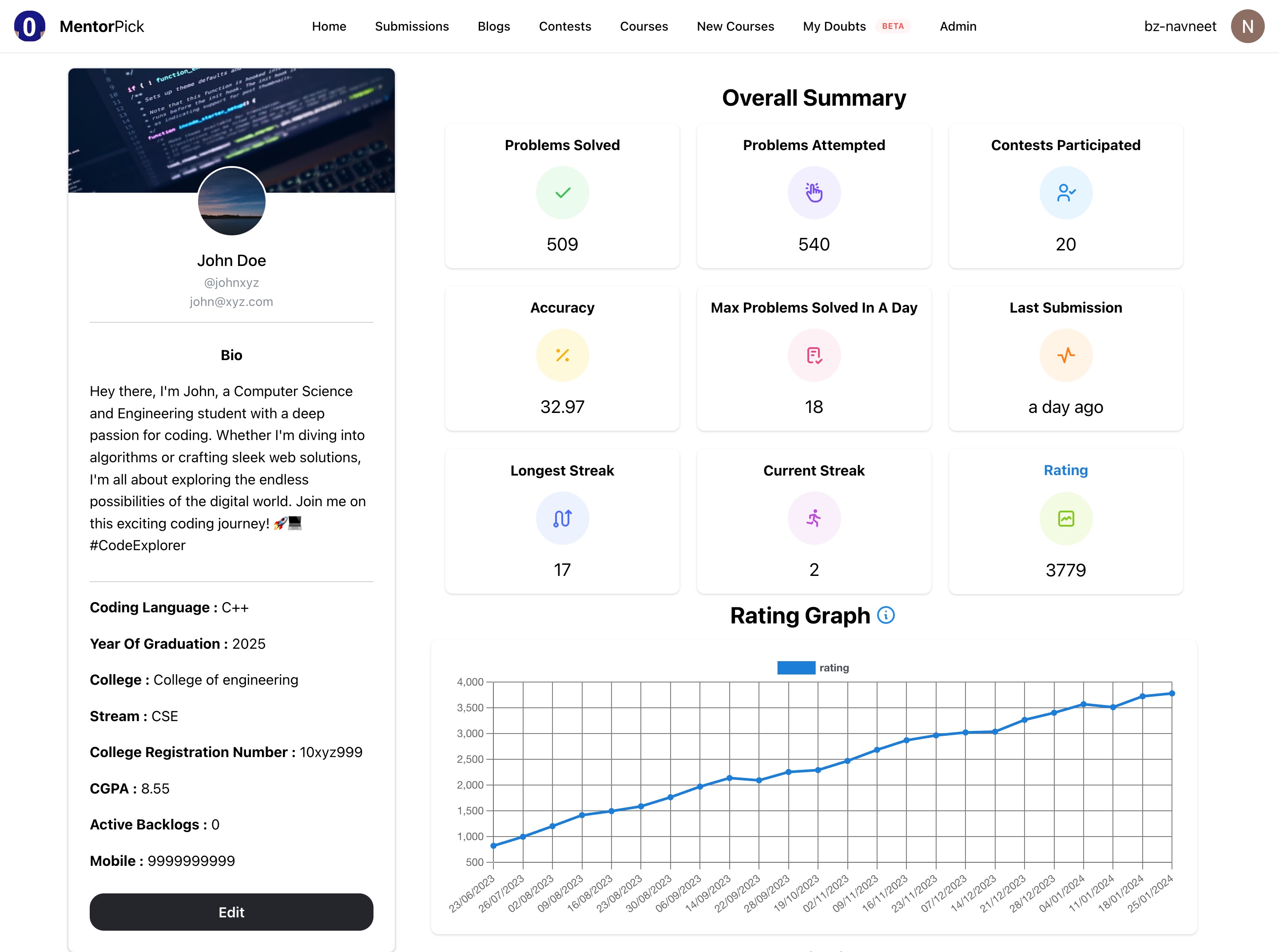
Task: Click the Rating hyperlink label
Action: (1065, 469)
